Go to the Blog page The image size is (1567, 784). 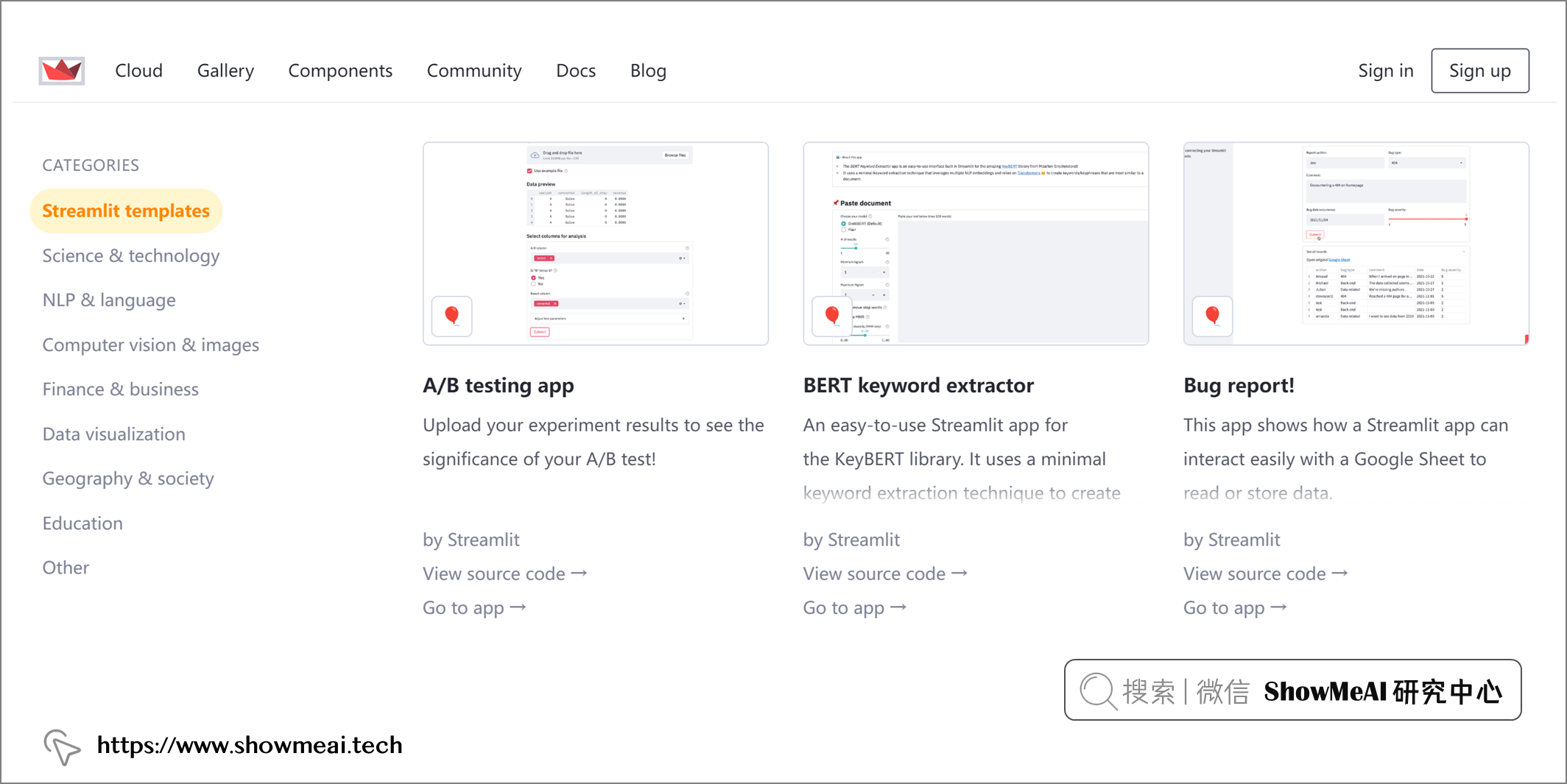click(x=648, y=71)
